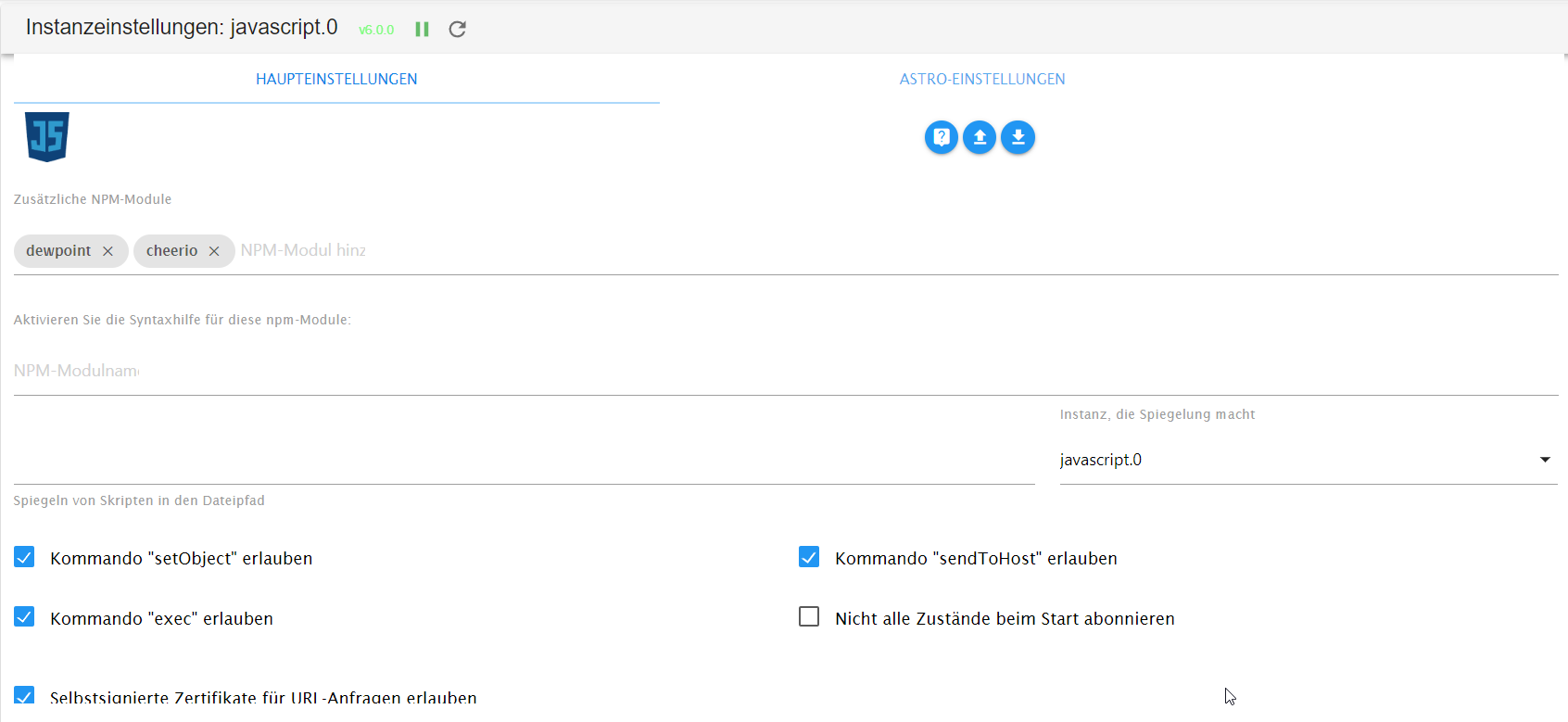Image resolution: width=1568 pixels, height=722 pixels.
Task: Enable Nicht alle Zustände beim Start abonnieren
Action: 809,617
